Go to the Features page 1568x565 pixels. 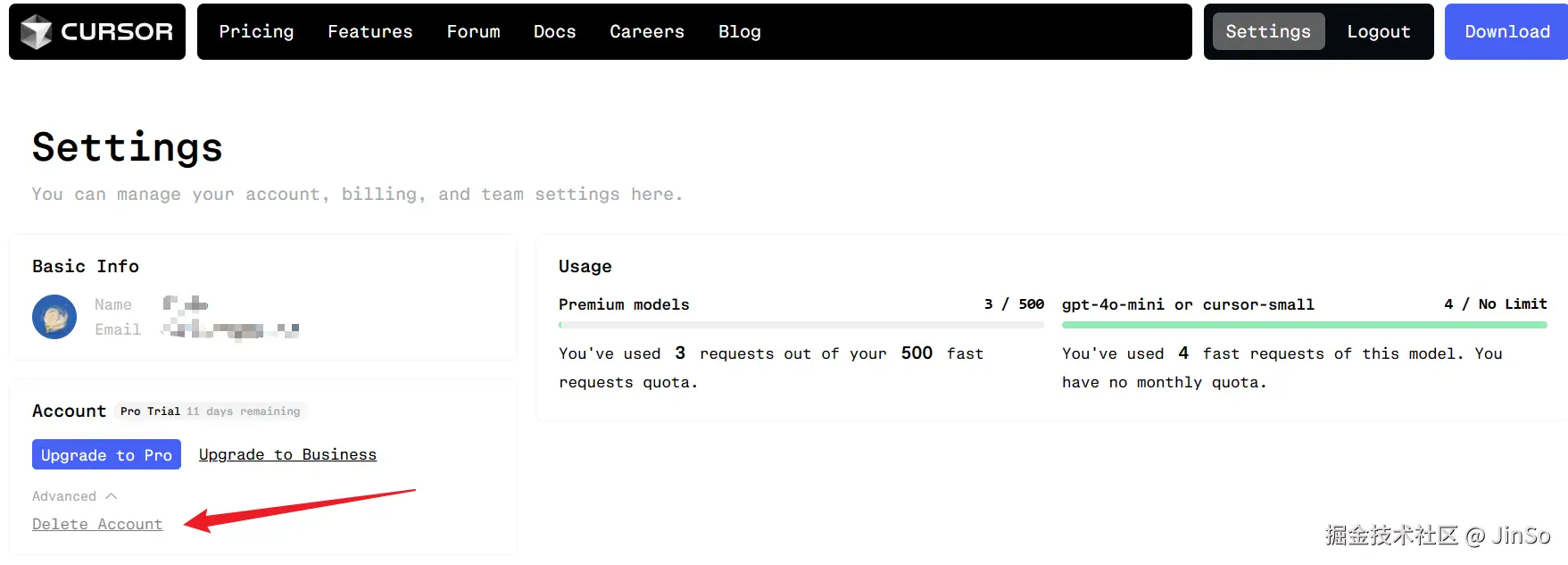pos(369,32)
